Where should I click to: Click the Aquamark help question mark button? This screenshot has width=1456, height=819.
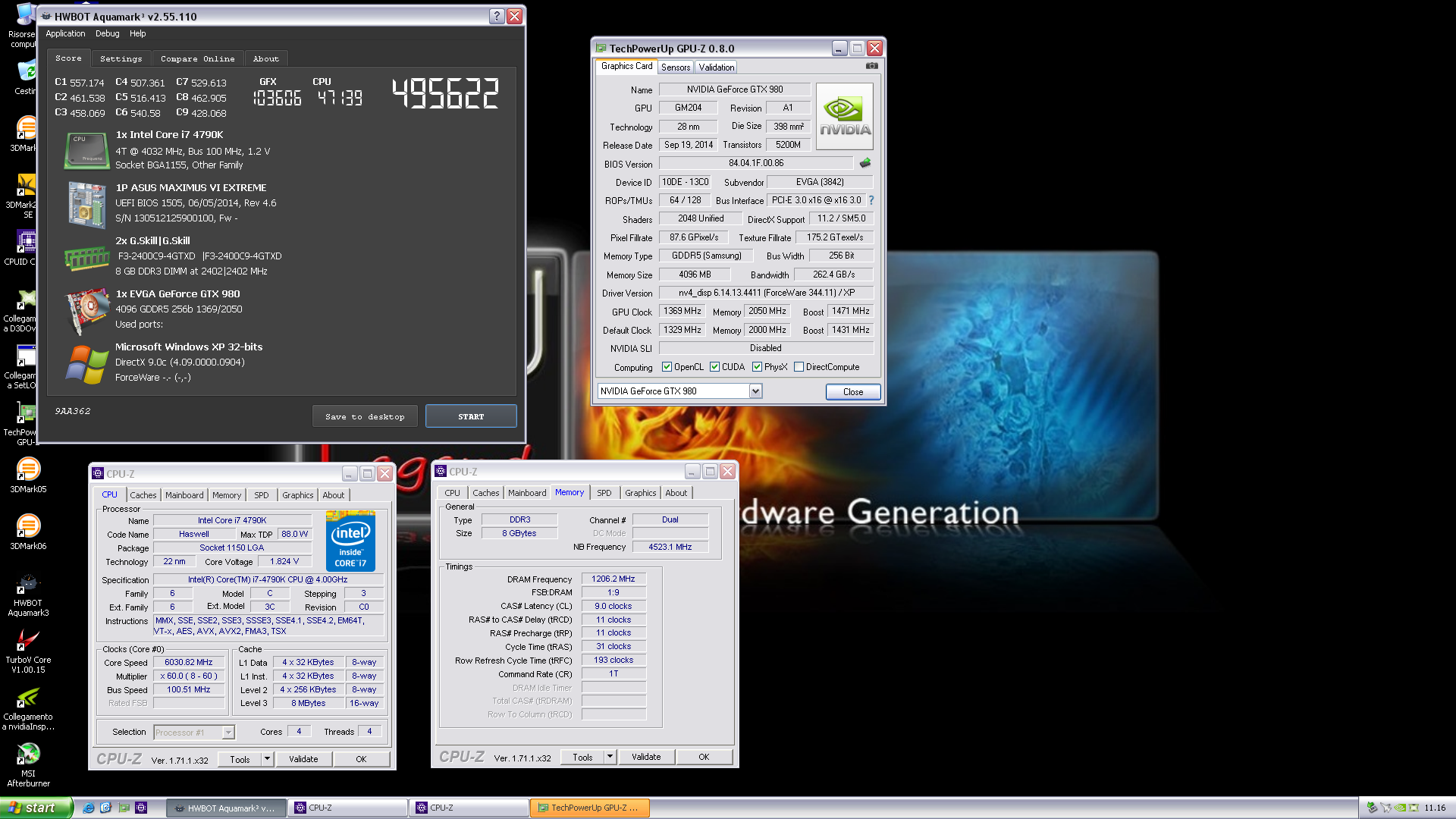click(497, 16)
